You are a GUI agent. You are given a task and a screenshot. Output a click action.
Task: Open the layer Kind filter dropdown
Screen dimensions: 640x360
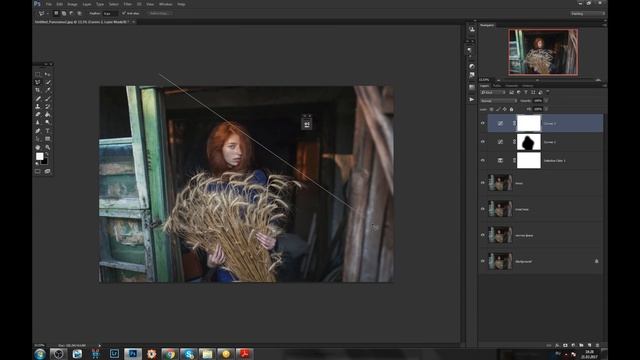click(493, 93)
